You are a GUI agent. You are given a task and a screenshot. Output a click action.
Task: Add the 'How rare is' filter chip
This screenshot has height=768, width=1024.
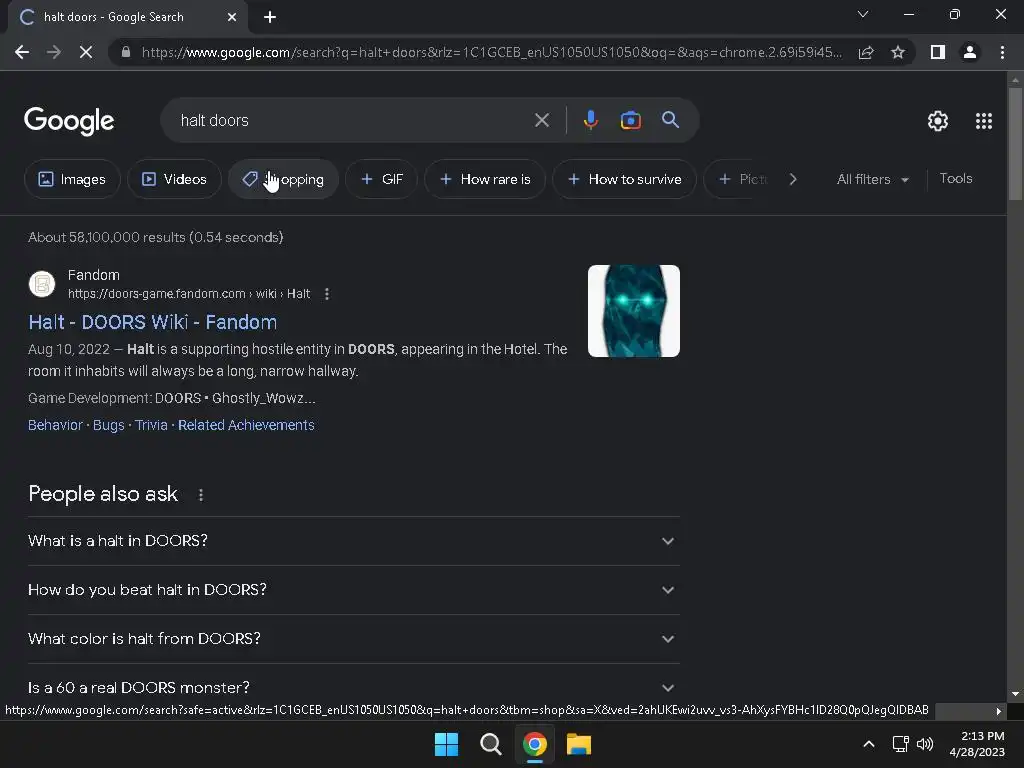pyautogui.click(x=485, y=179)
